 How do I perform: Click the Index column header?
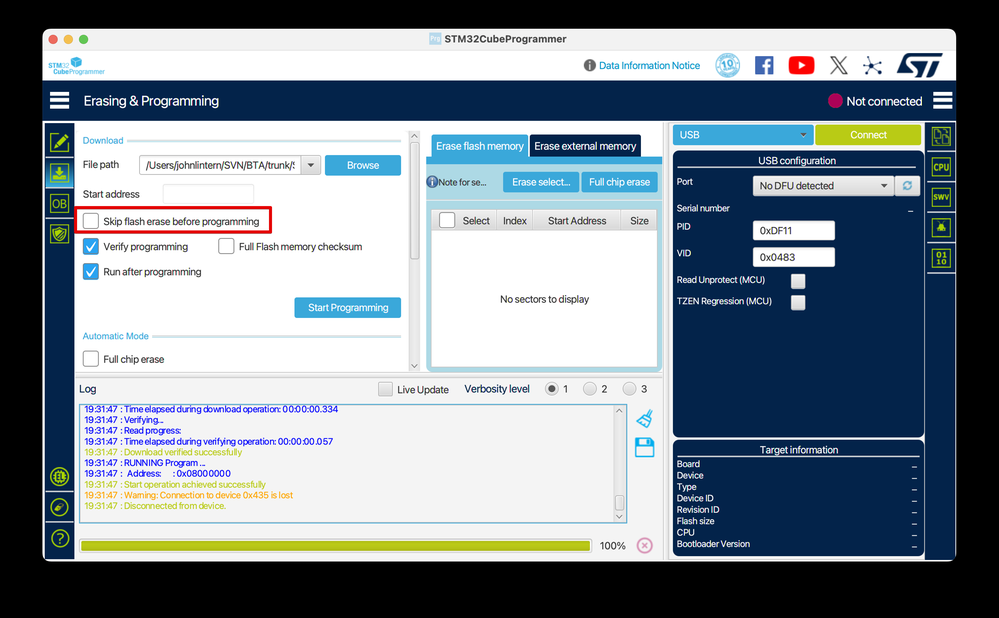514,220
